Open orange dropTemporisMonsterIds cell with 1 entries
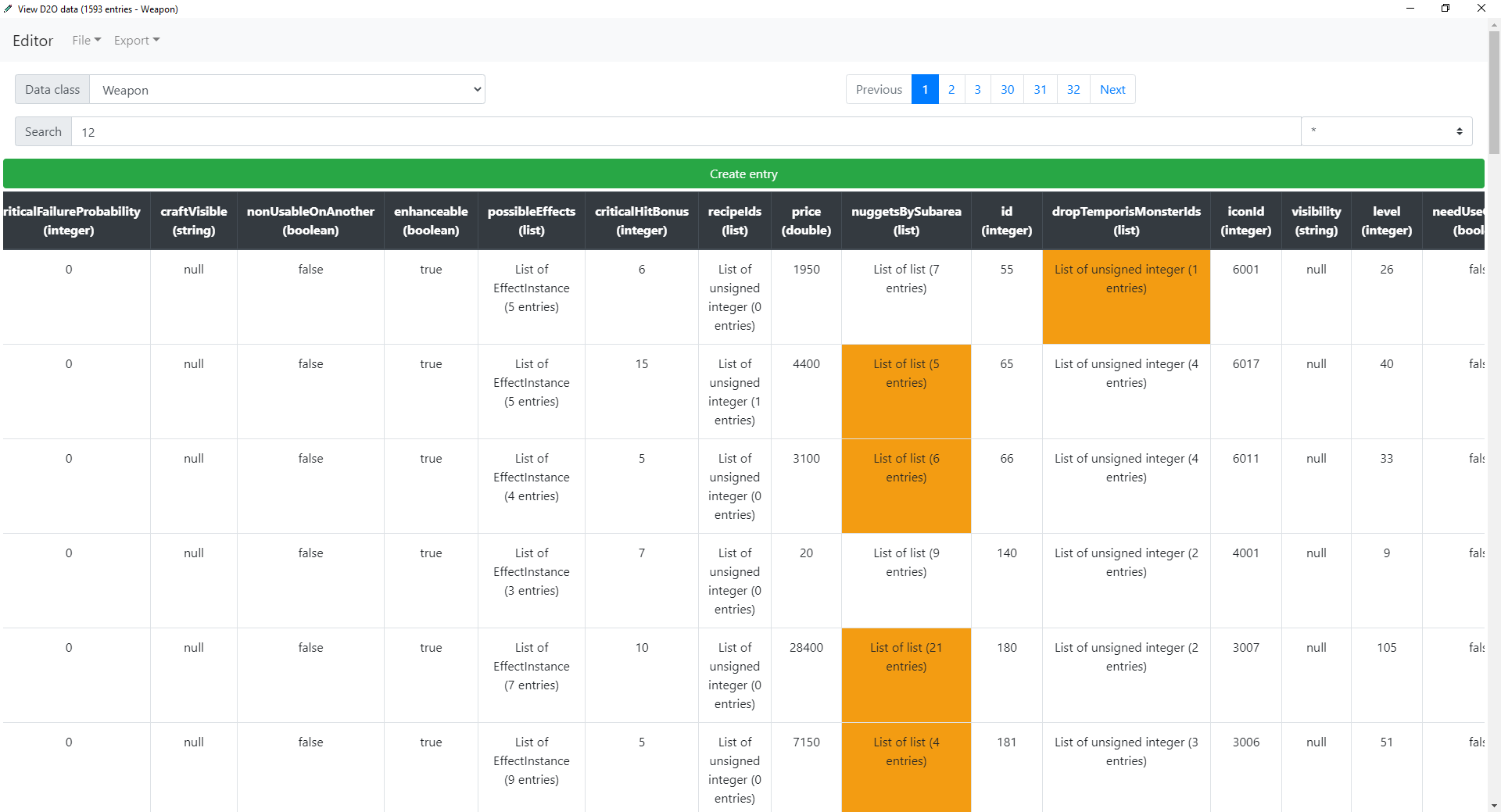 (x=1126, y=297)
